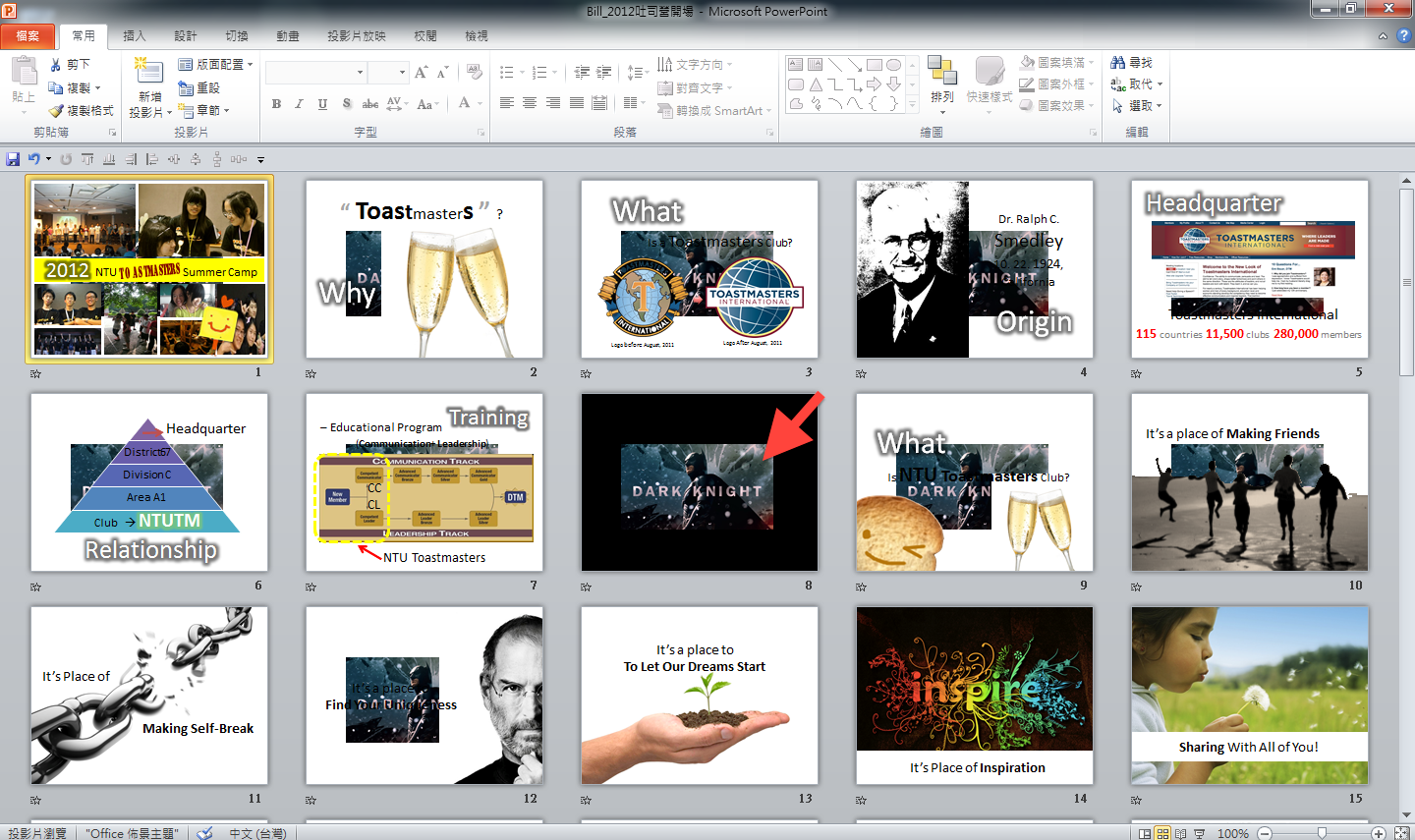Screen dimensions: 1415x840
Task: Undo the last action
Action: click(34, 159)
